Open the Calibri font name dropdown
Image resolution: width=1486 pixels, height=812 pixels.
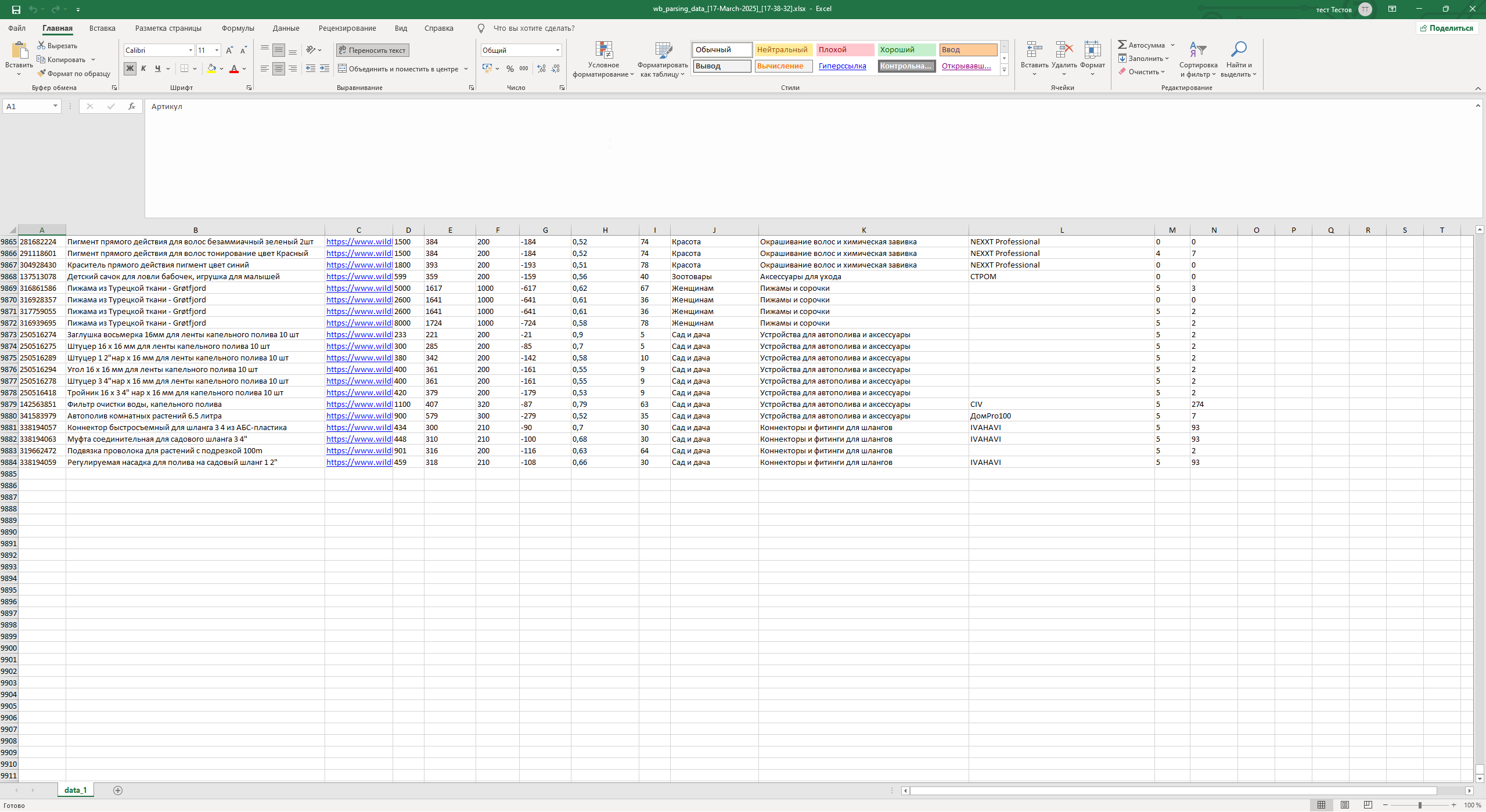(190, 50)
